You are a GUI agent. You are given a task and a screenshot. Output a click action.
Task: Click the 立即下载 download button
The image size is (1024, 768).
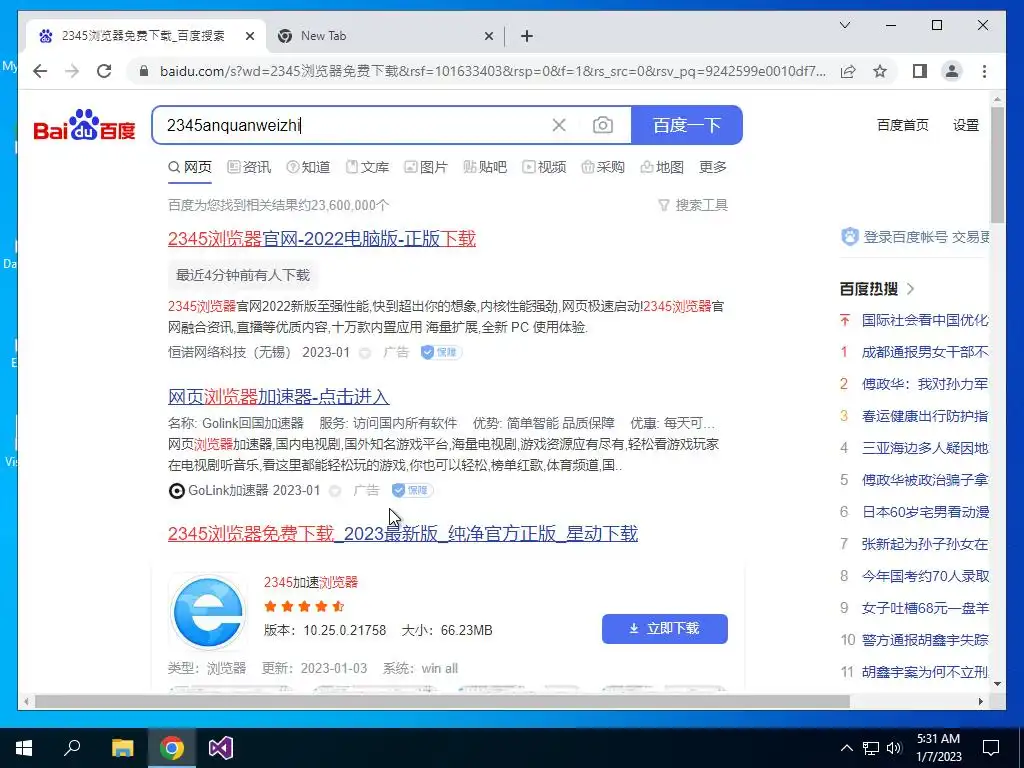[x=665, y=628]
